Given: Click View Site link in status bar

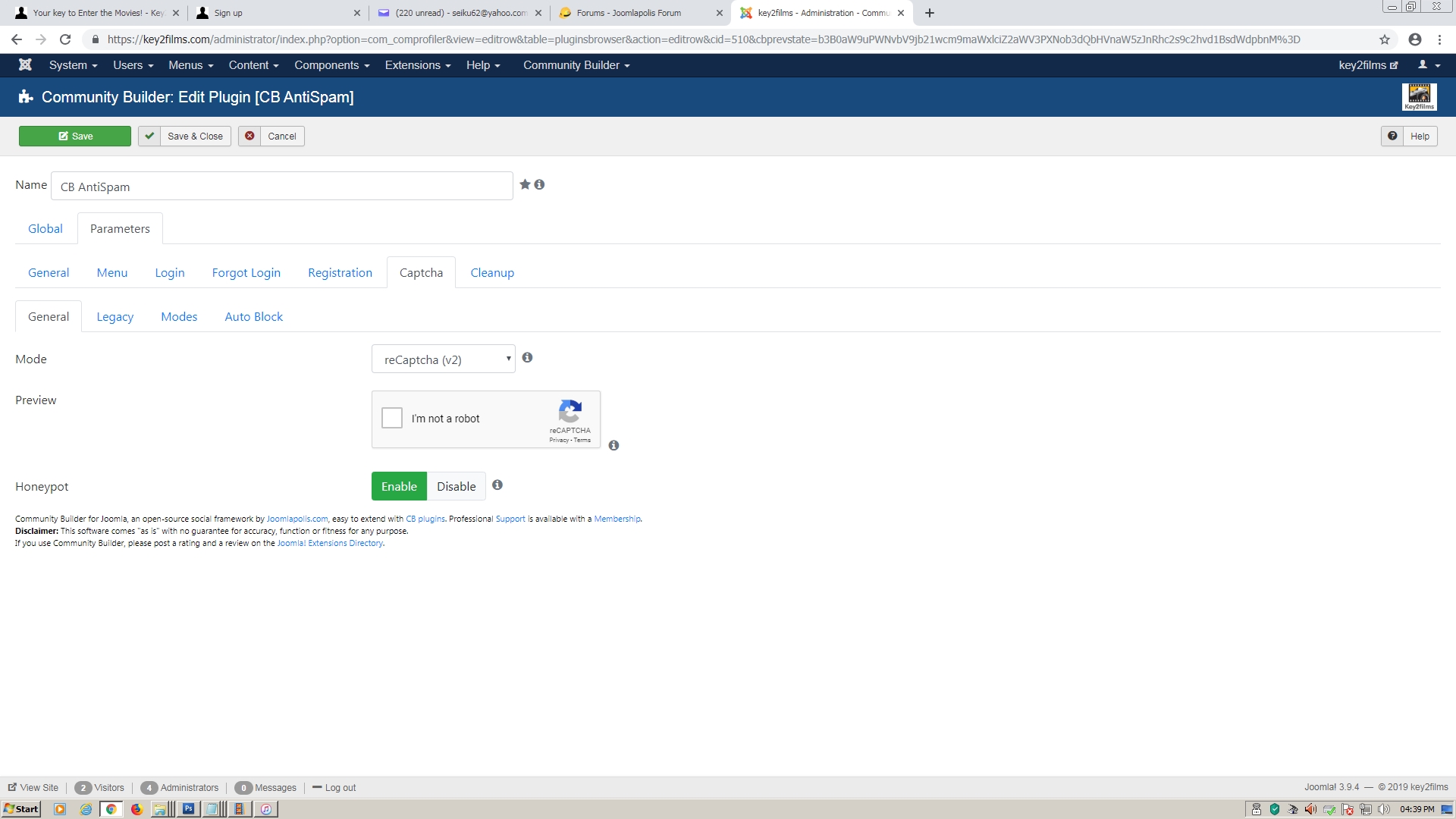Looking at the screenshot, I should tap(33, 787).
